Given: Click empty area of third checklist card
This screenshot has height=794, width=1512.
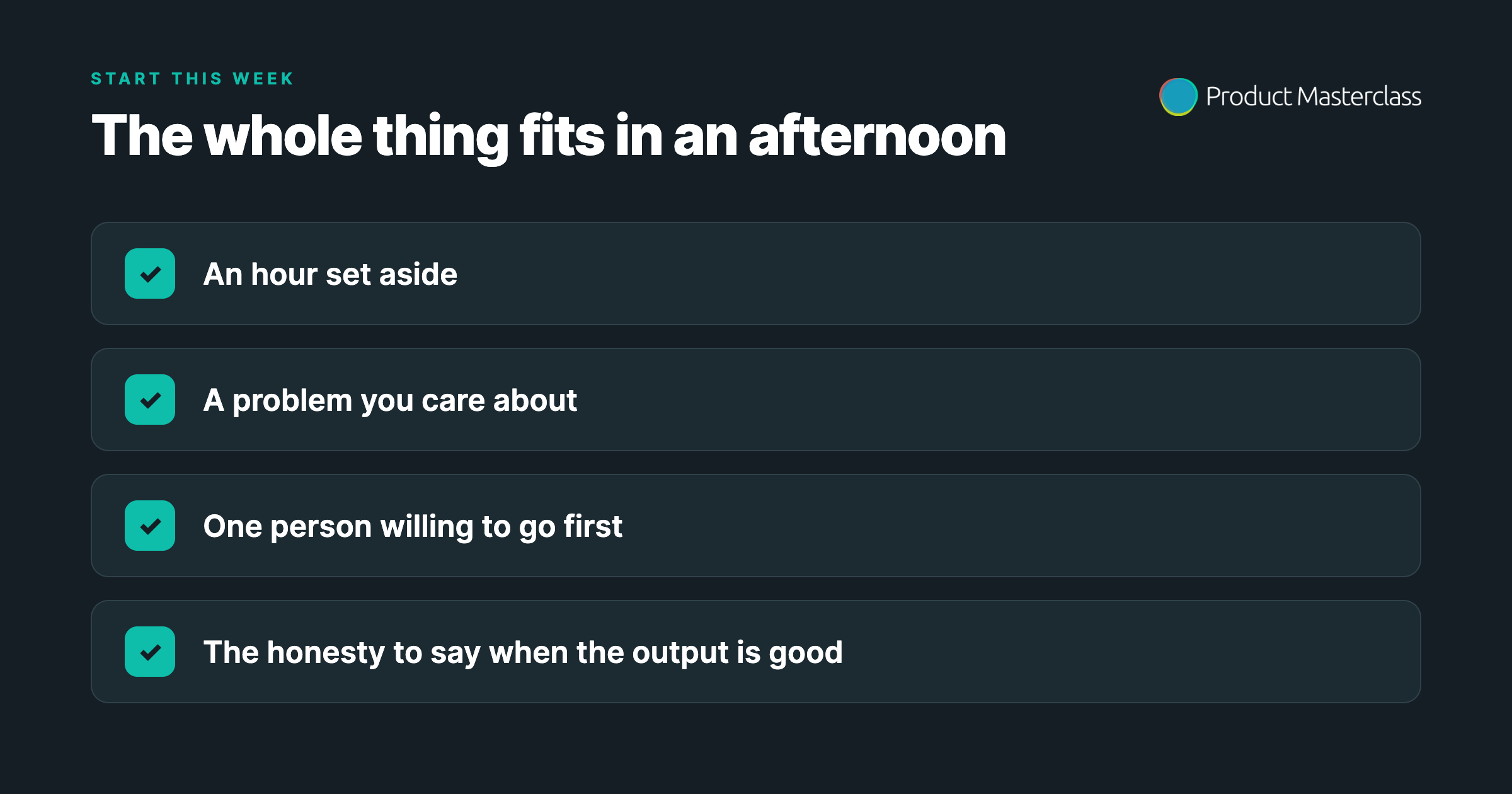Looking at the screenshot, I should [x=1008, y=526].
